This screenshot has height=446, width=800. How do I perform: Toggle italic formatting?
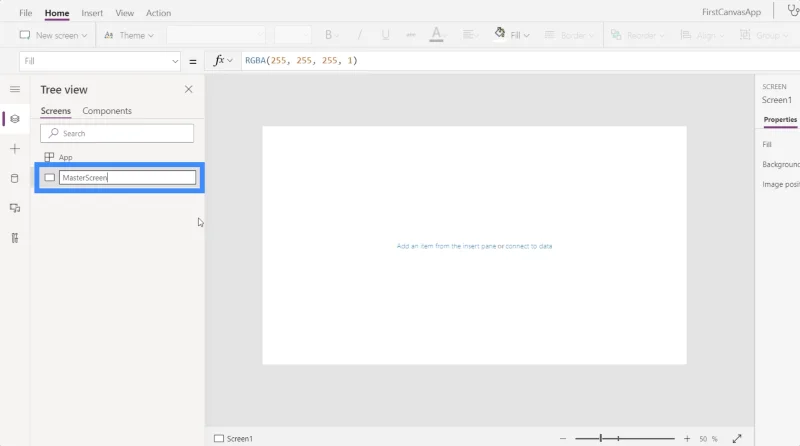point(360,35)
